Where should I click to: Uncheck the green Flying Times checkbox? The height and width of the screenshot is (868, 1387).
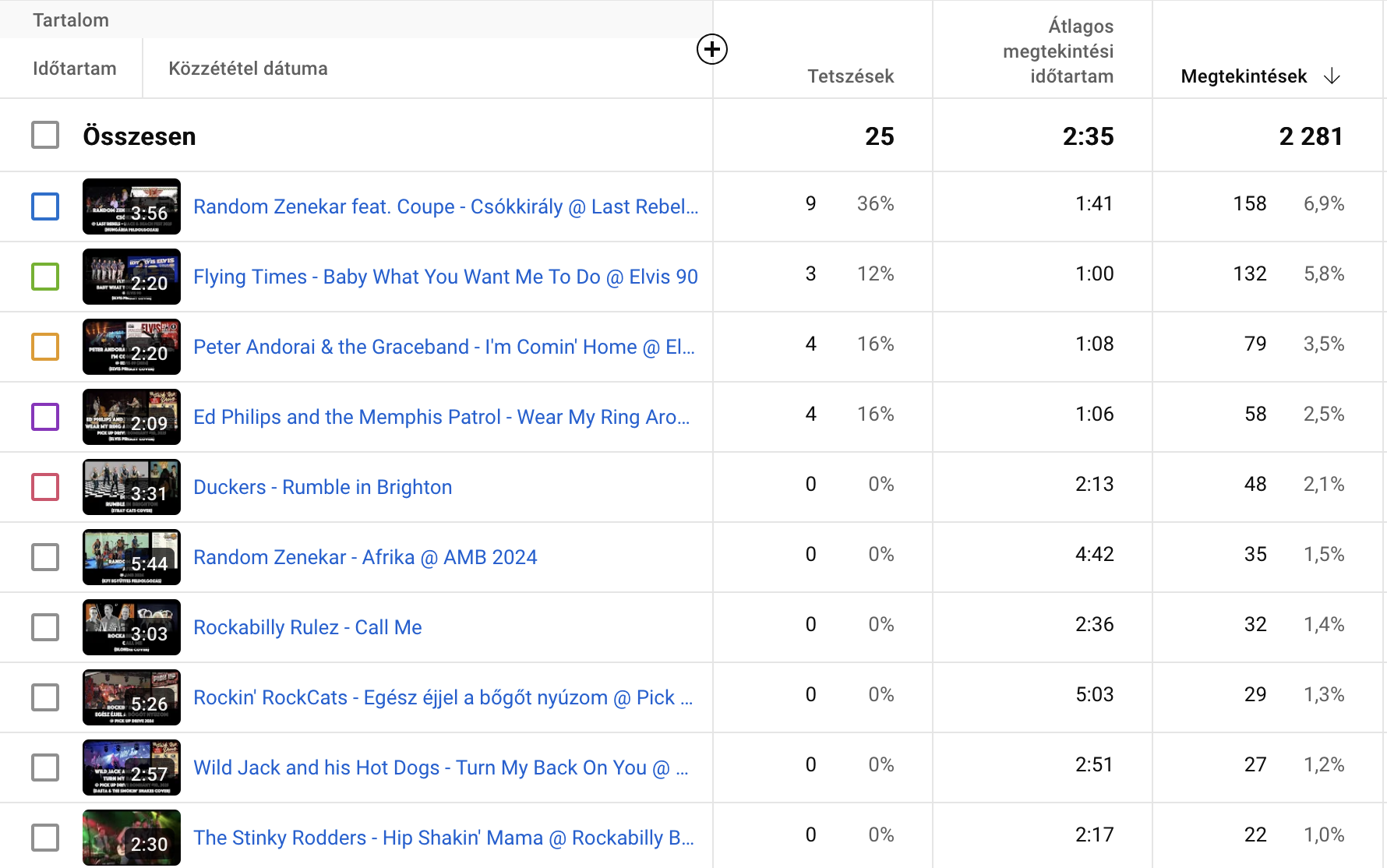45,277
